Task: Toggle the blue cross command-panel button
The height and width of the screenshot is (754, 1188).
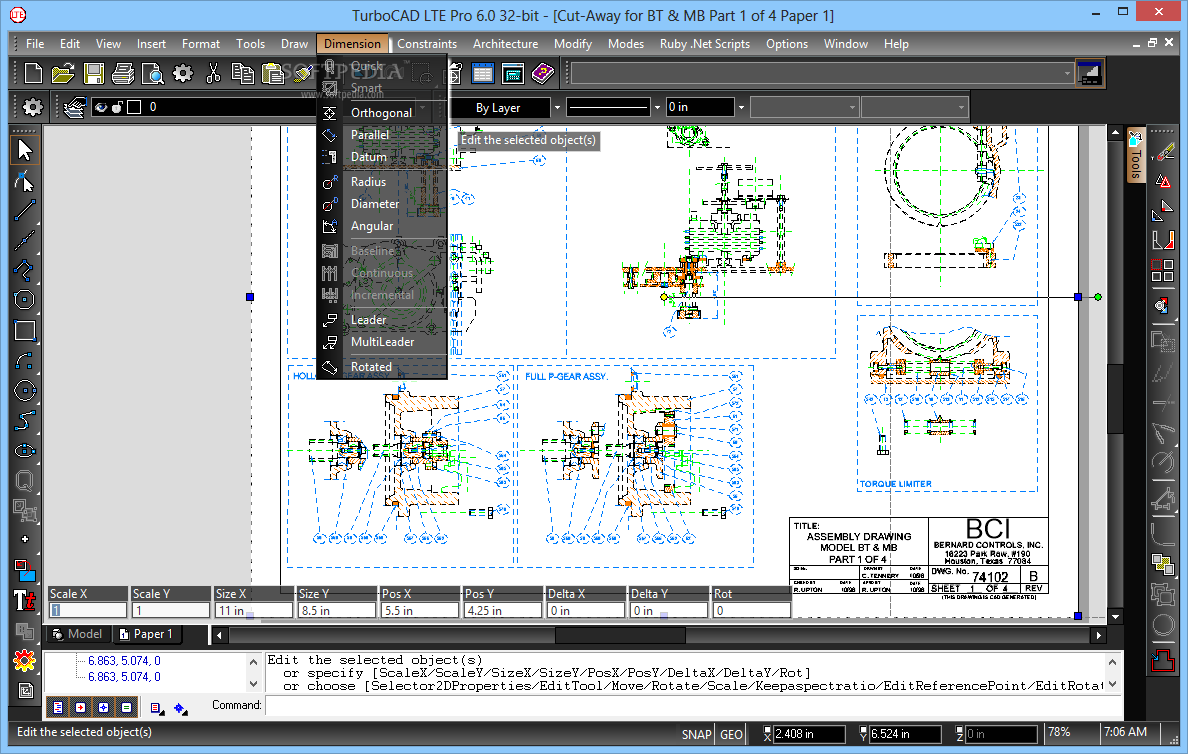Action: [103, 708]
